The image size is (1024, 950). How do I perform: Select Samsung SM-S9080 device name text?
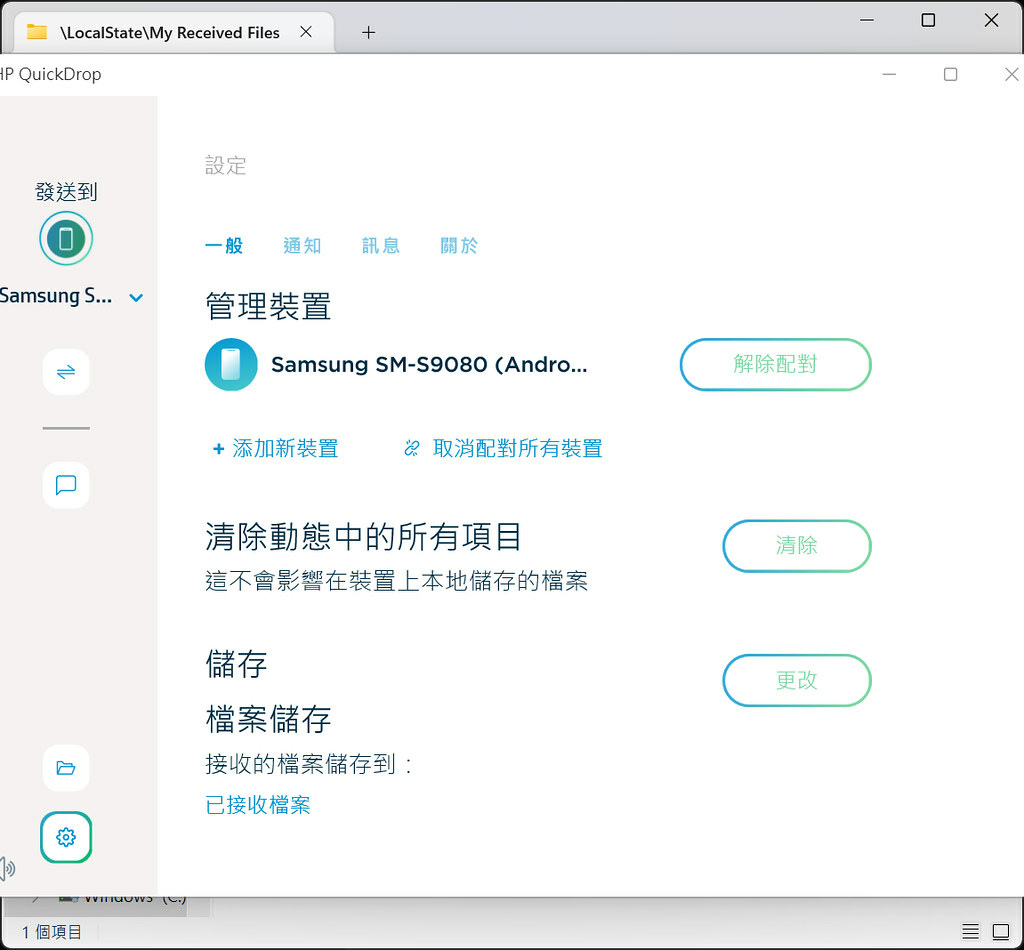[429, 364]
